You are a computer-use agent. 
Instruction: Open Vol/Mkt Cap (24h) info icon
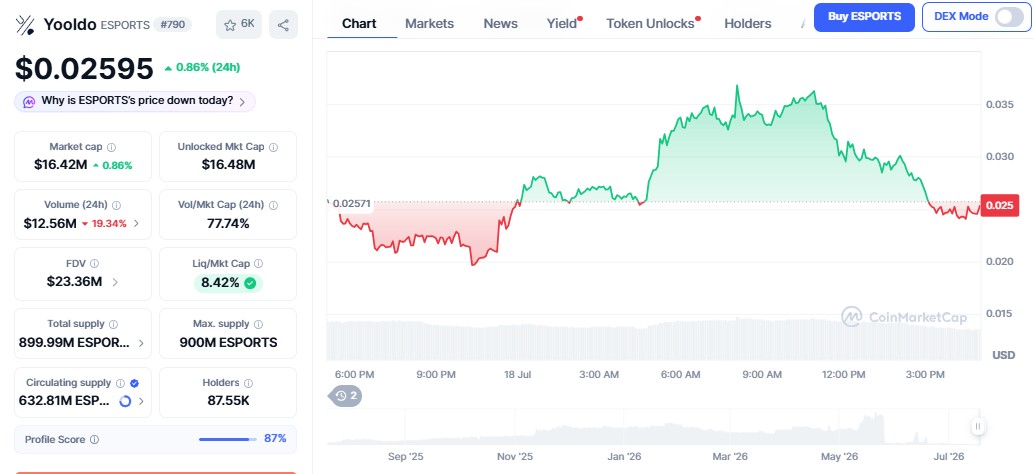click(x=273, y=206)
